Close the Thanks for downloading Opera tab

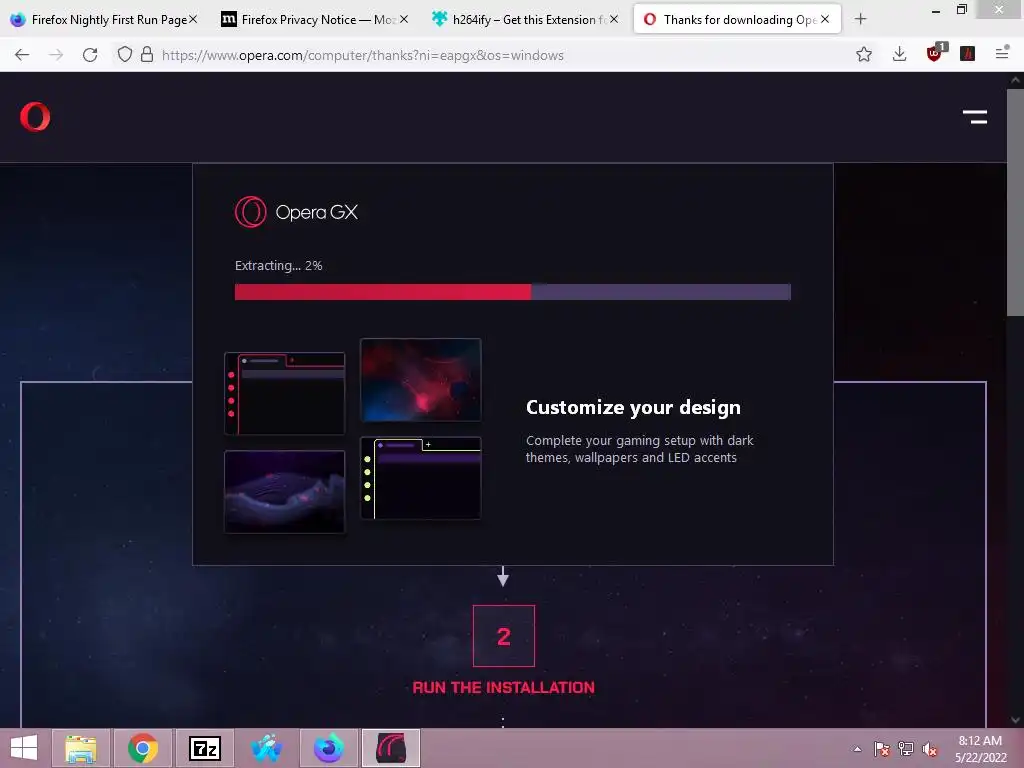coord(825,20)
